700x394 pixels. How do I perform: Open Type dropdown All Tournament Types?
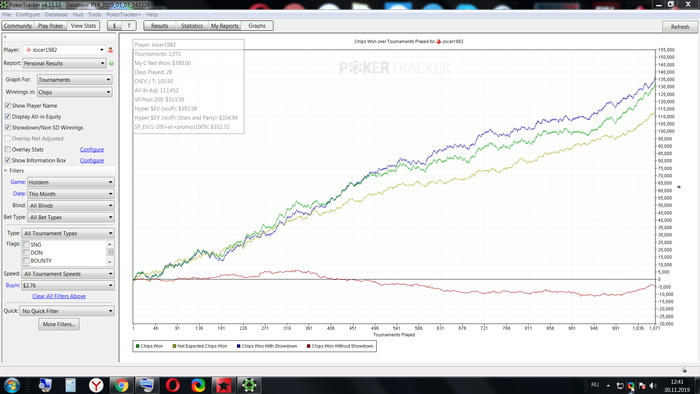tap(68, 233)
